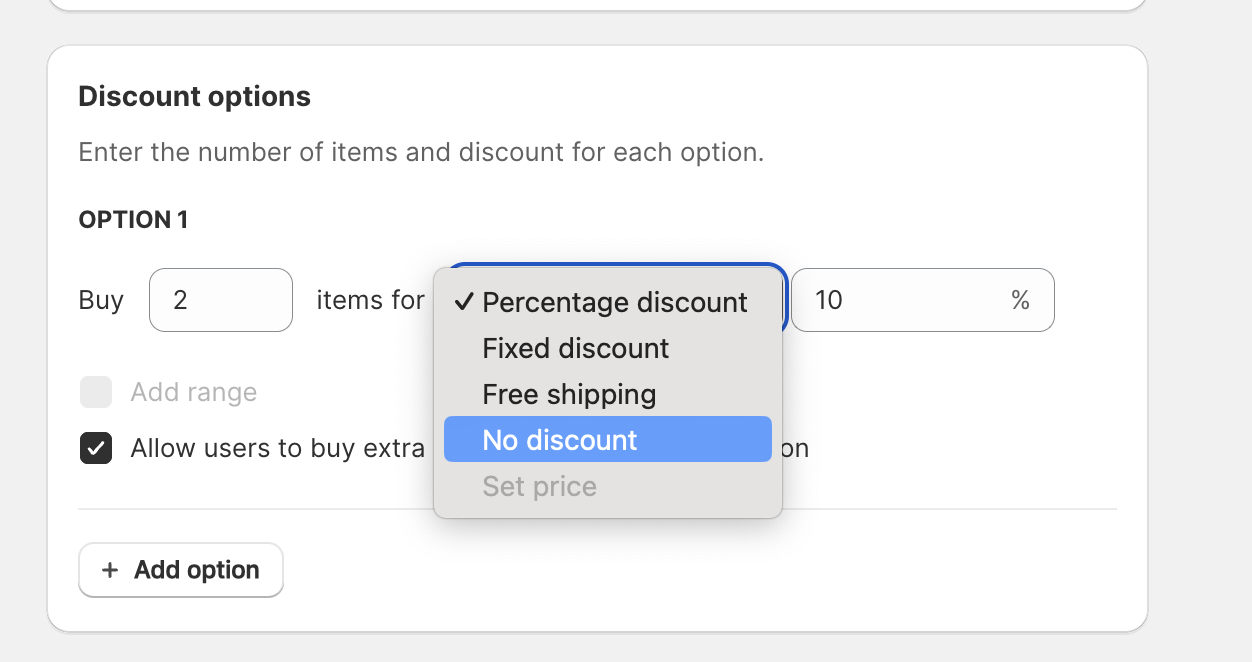Image resolution: width=1252 pixels, height=662 pixels.
Task: Click the plus icon in Add option
Action: pyautogui.click(x=110, y=570)
